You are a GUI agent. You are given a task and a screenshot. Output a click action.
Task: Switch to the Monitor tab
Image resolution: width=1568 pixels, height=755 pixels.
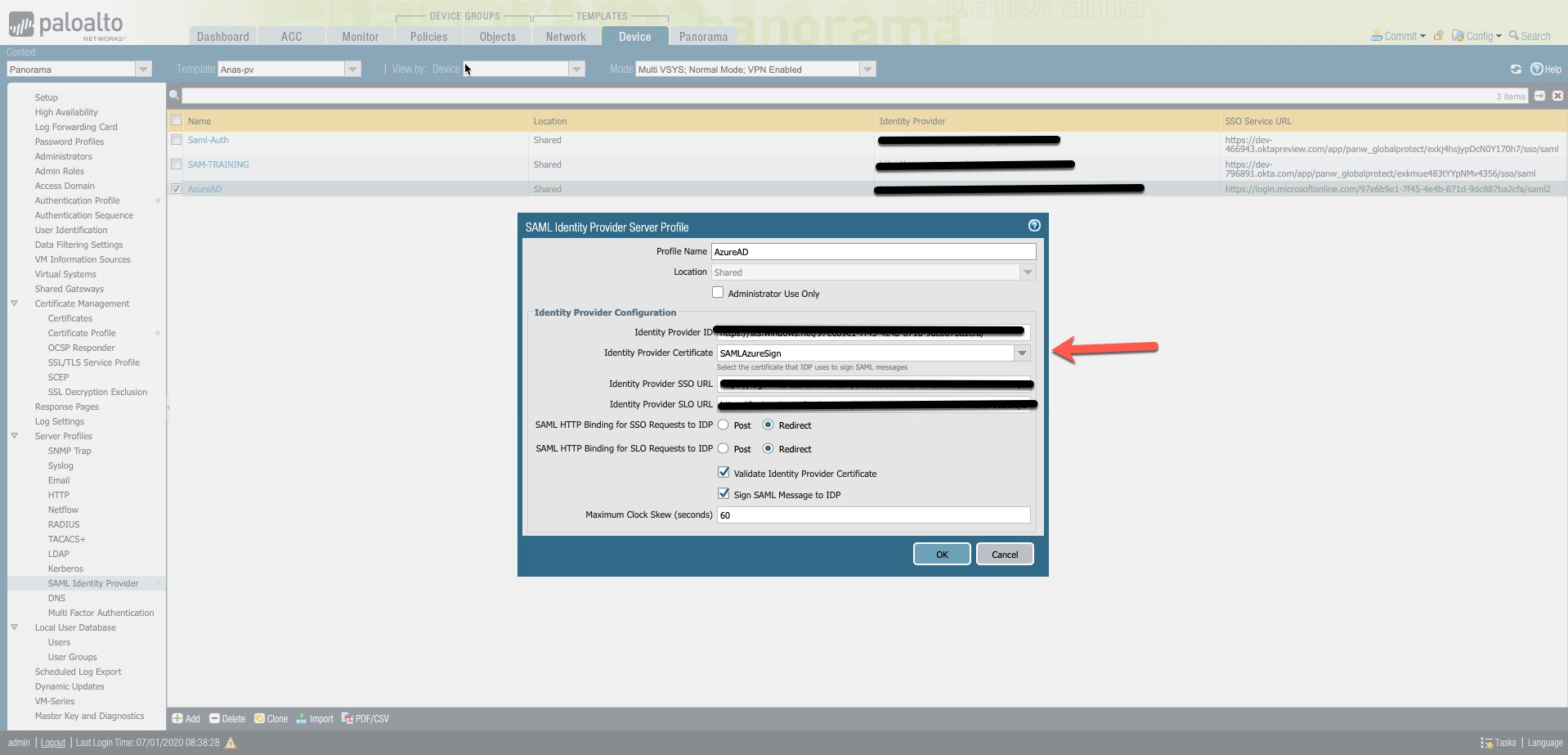pos(361,36)
